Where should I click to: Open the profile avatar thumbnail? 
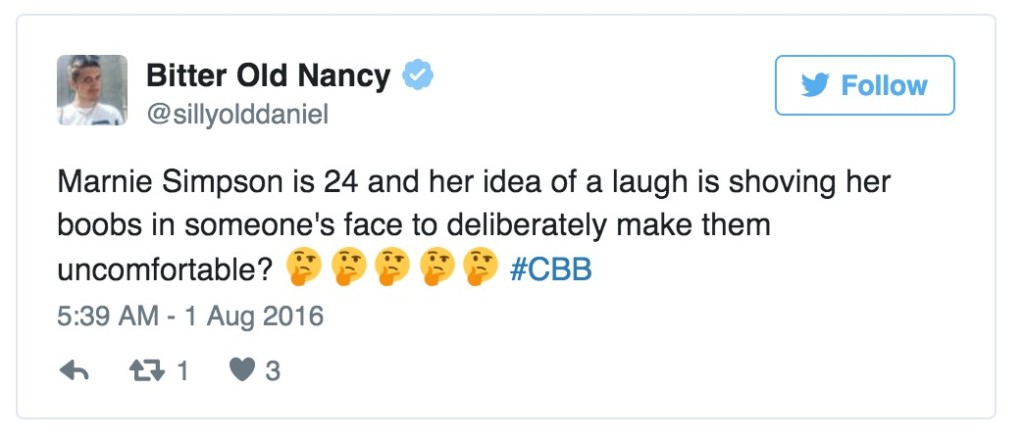[98, 91]
